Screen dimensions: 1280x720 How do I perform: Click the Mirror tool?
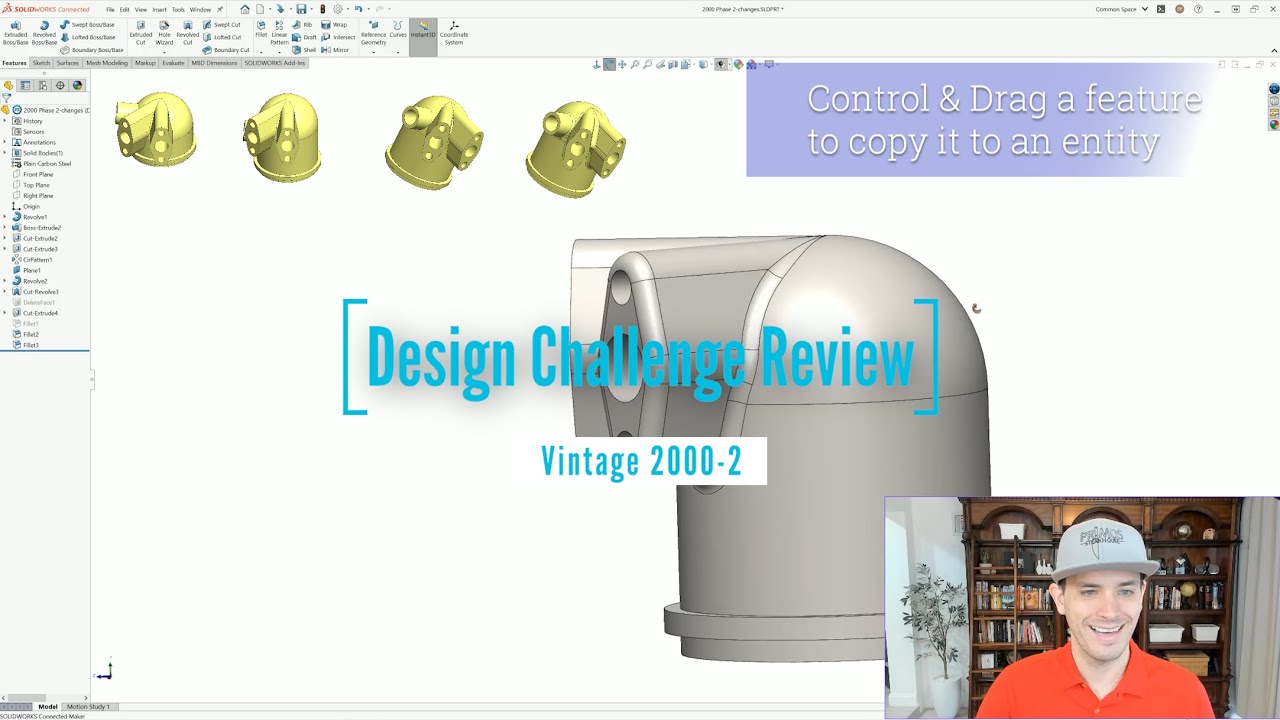pyautogui.click(x=335, y=50)
